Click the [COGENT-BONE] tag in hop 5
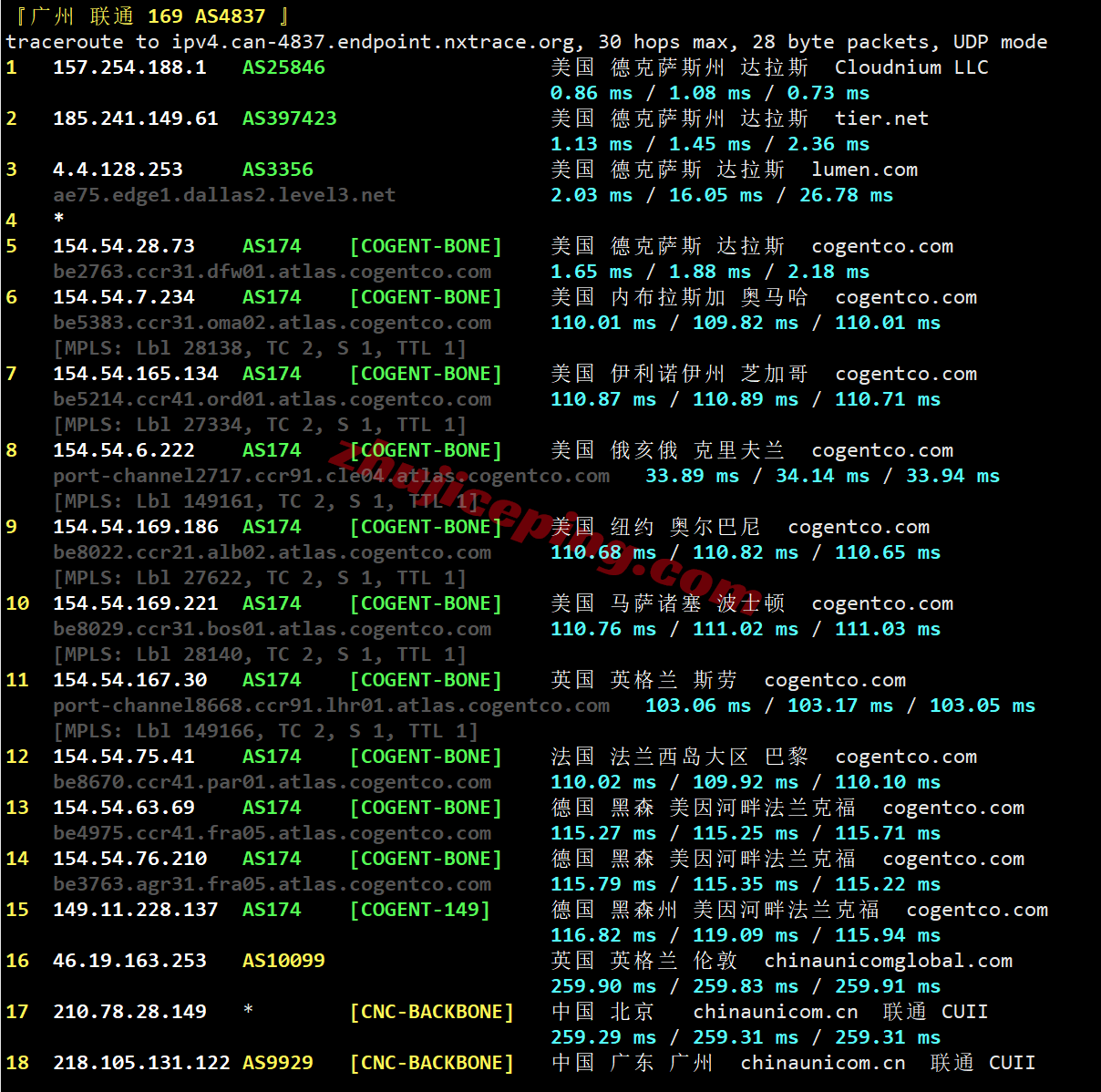1101x1092 pixels. pos(426,246)
